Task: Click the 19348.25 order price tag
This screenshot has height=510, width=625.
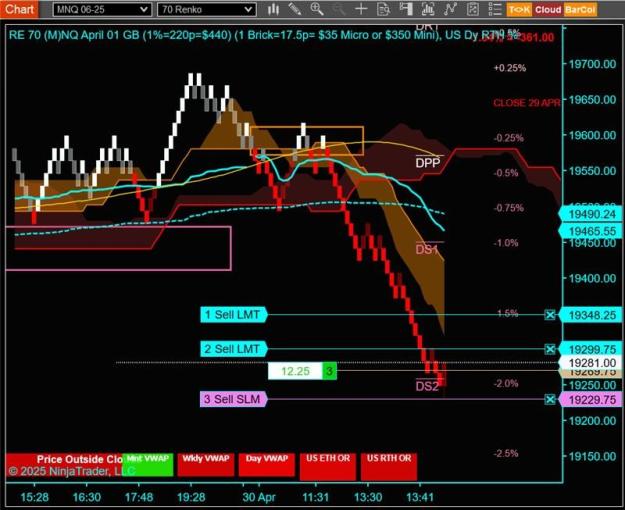Action: pos(592,315)
